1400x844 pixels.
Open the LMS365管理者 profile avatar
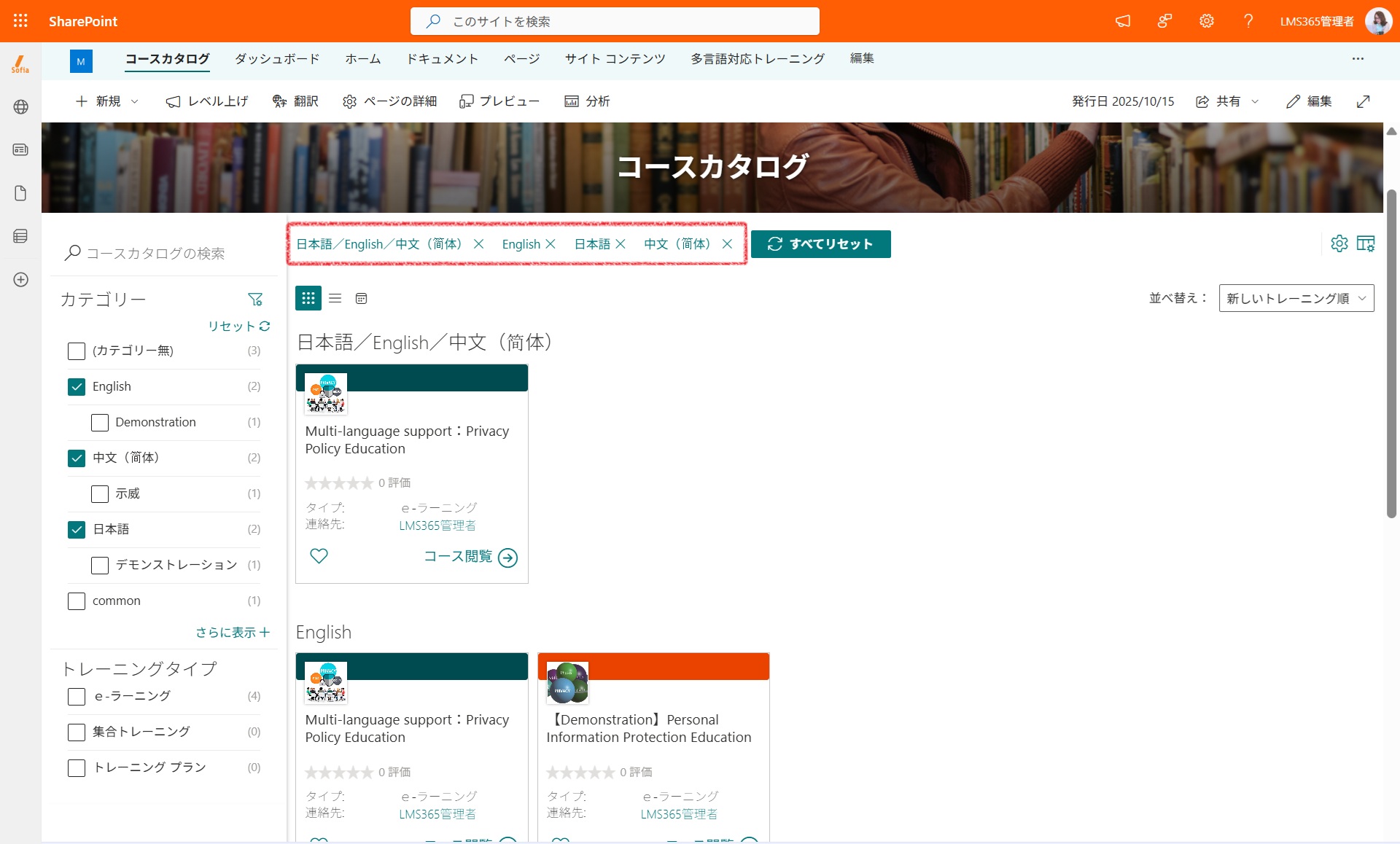(1378, 21)
